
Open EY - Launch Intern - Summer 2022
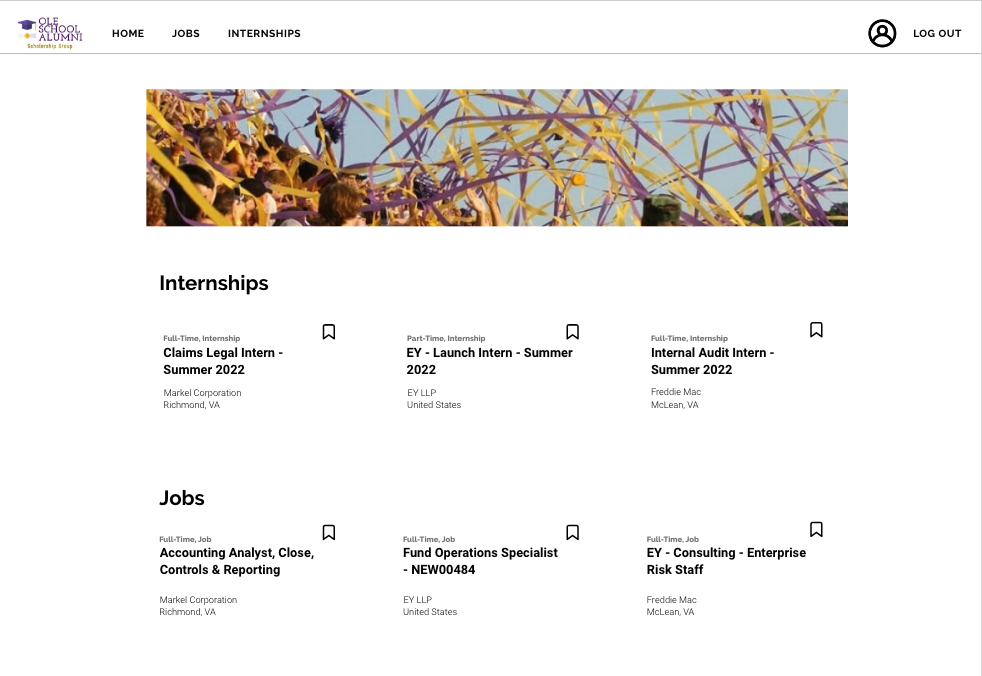pyautogui.click(x=489, y=361)
